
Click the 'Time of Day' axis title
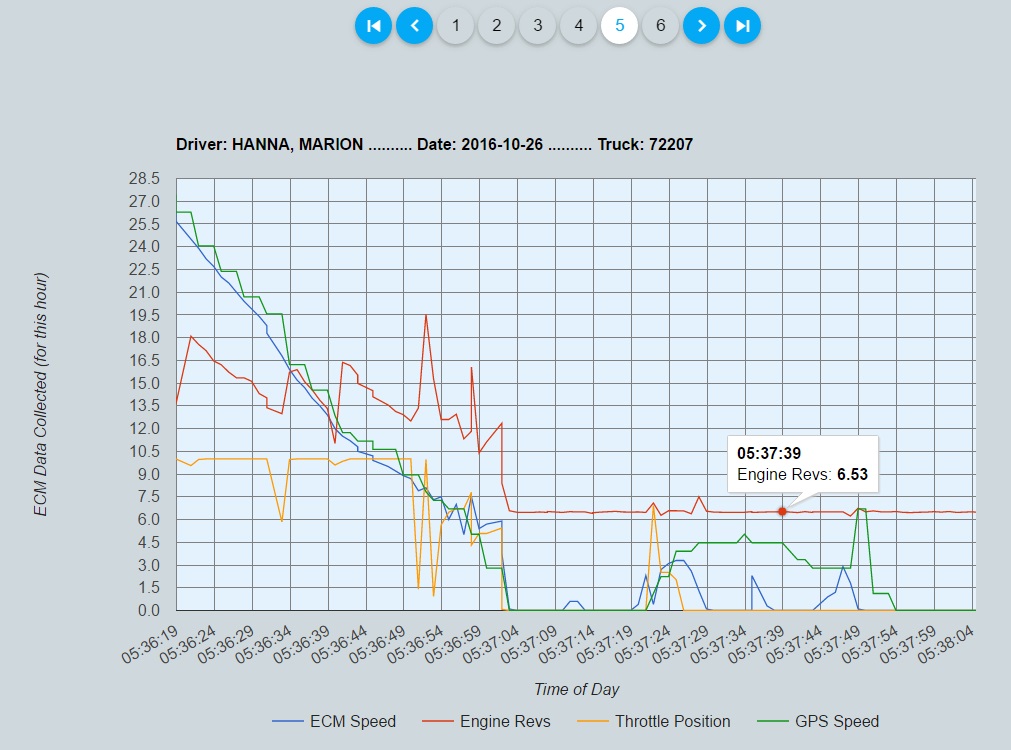pyautogui.click(x=576, y=689)
